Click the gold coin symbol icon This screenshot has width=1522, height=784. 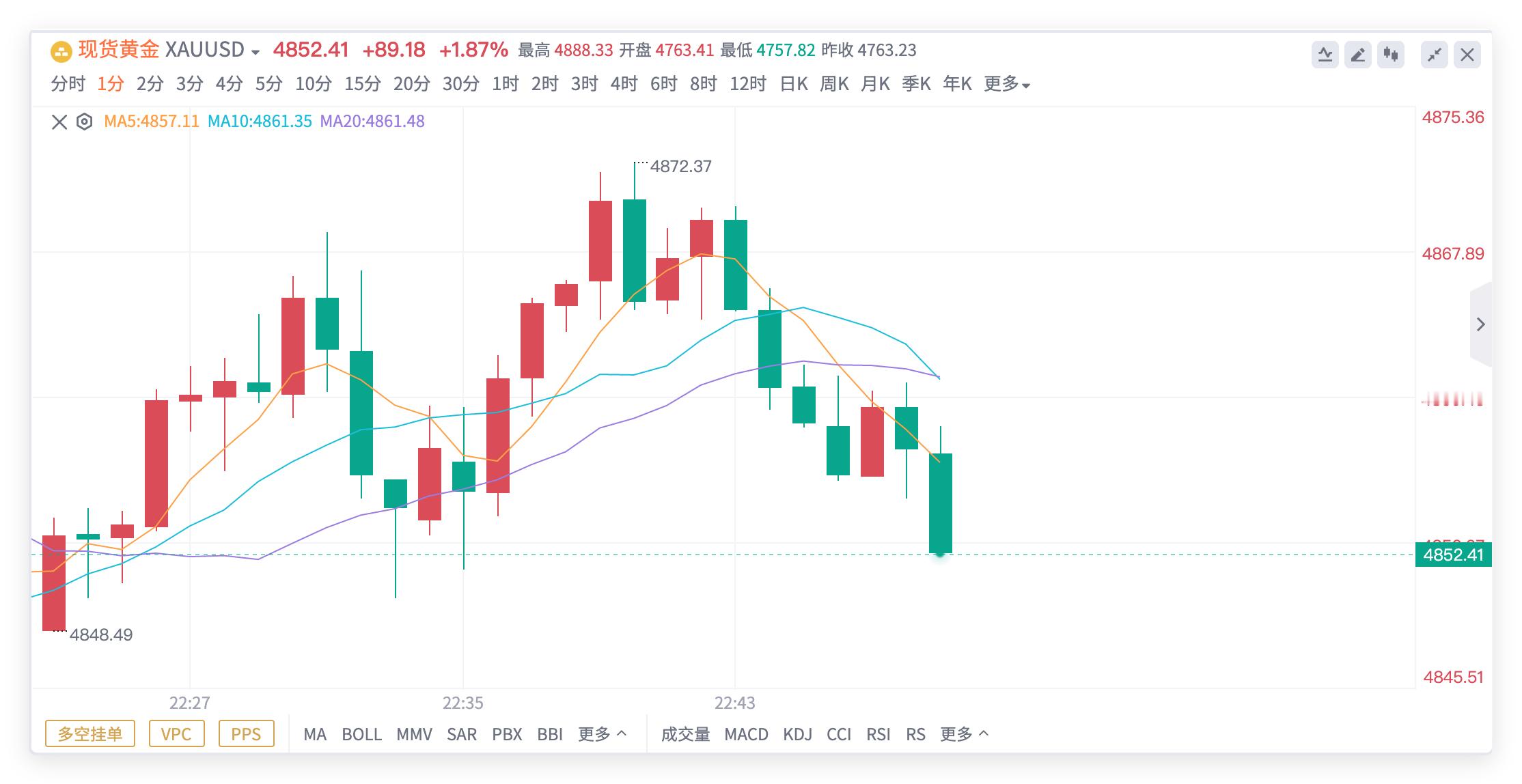61,51
